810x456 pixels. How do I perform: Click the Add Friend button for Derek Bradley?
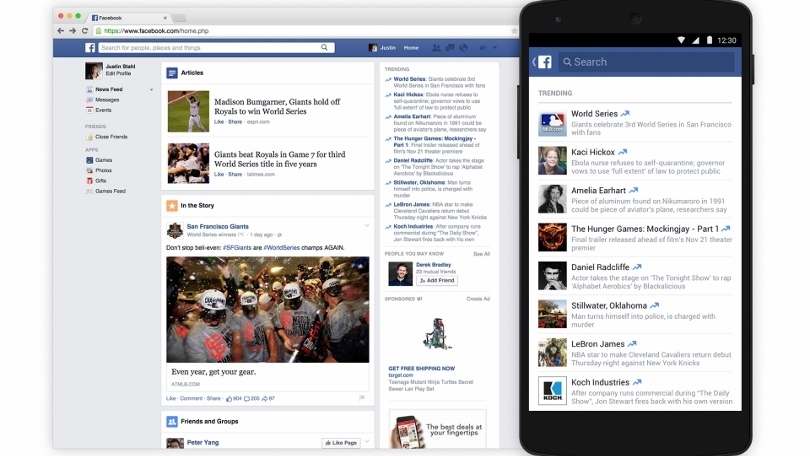(x=437, y=280)
